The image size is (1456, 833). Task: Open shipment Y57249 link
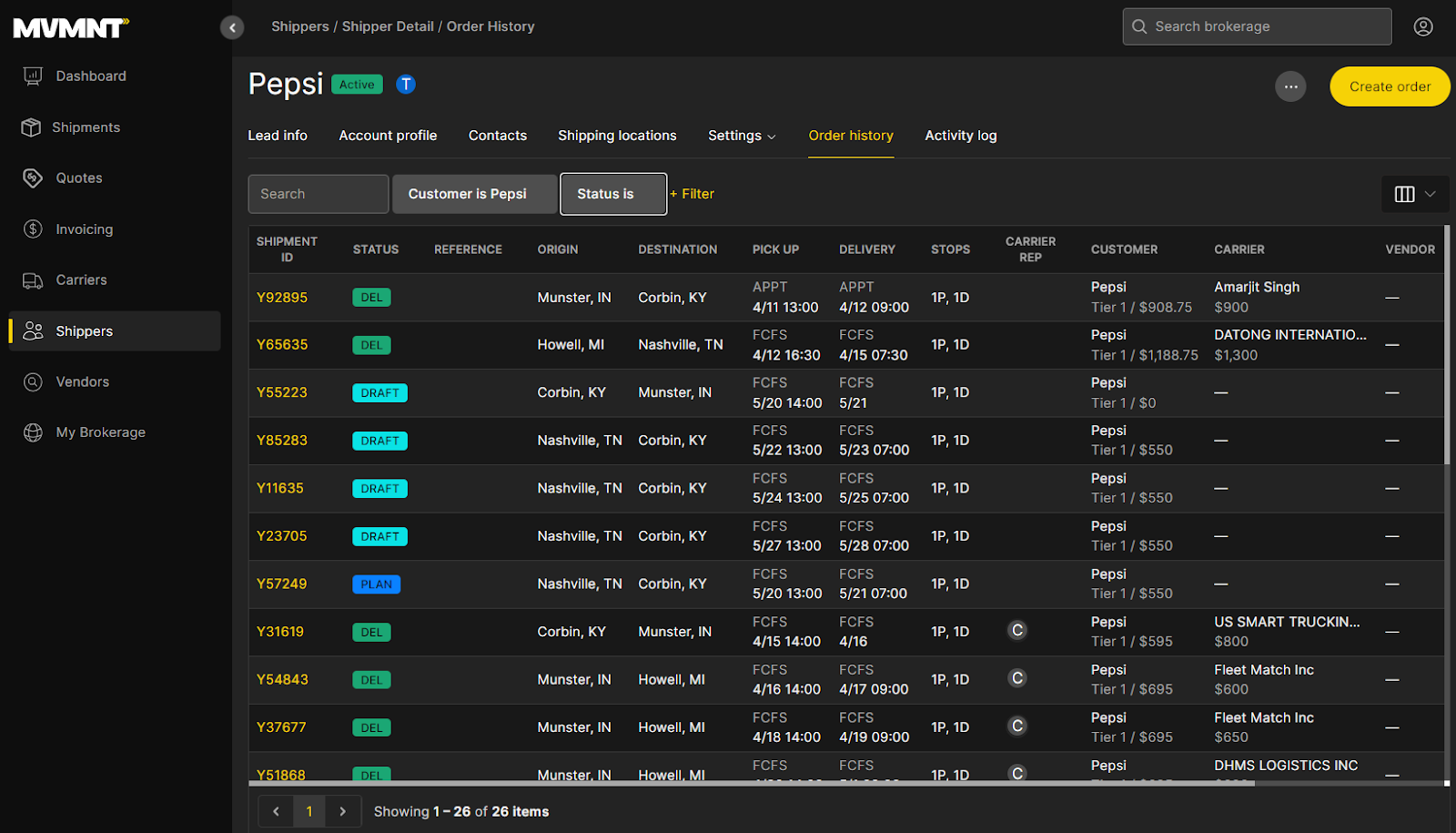281,584
